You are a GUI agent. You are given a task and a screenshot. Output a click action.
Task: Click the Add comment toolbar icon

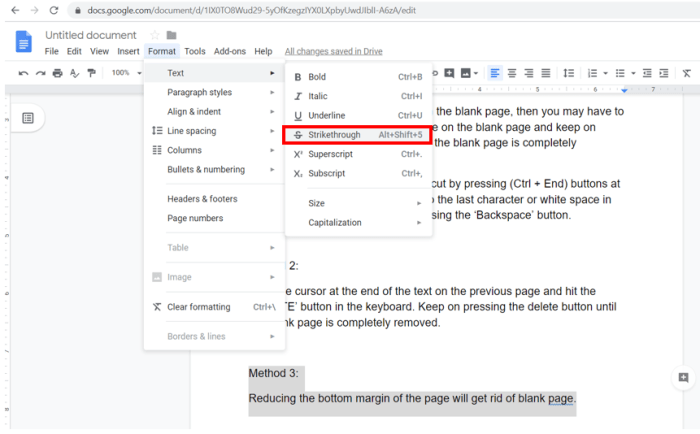coord(449,73)
